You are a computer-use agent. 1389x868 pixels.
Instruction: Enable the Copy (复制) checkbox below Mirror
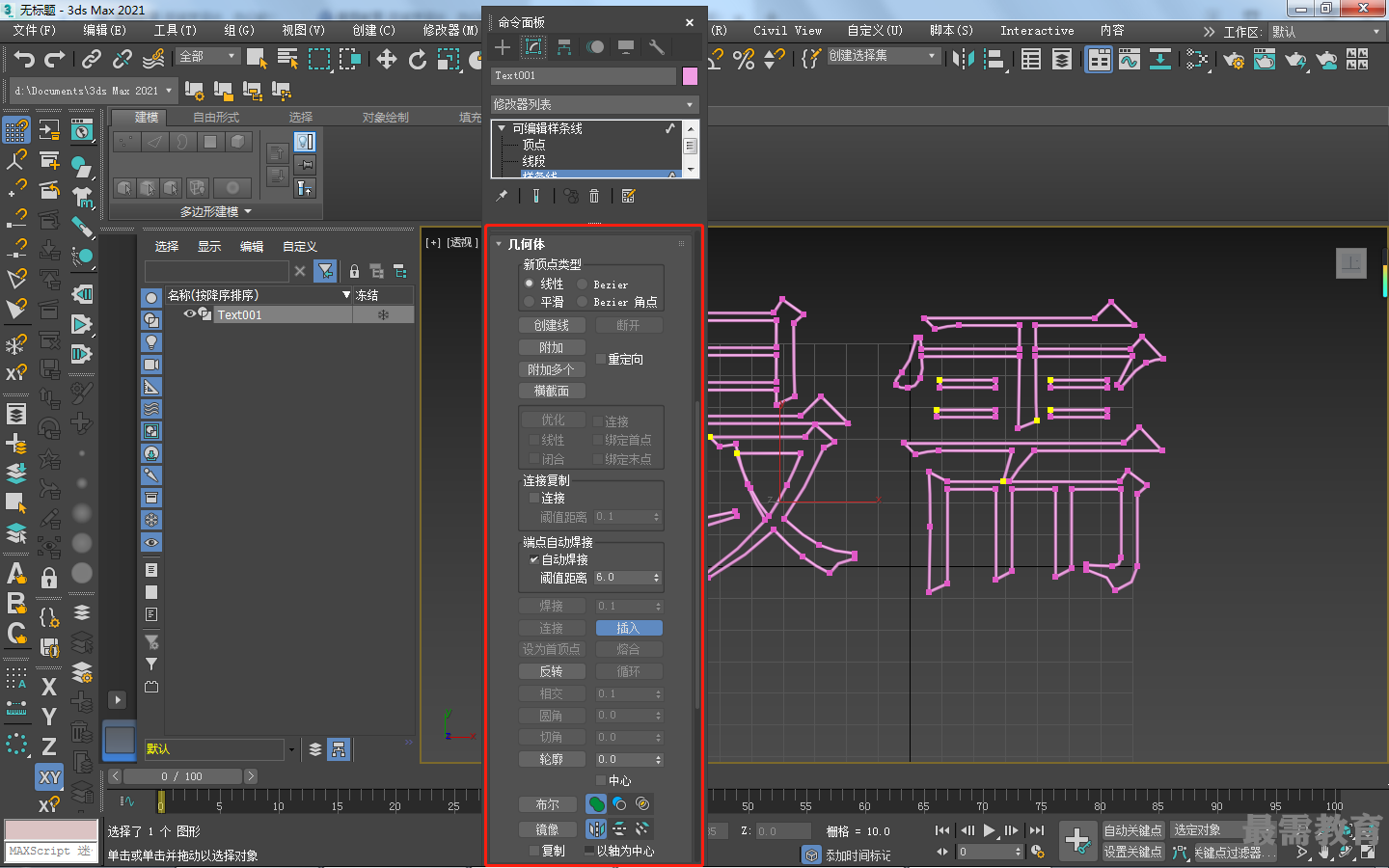click(x=534, y=851)
